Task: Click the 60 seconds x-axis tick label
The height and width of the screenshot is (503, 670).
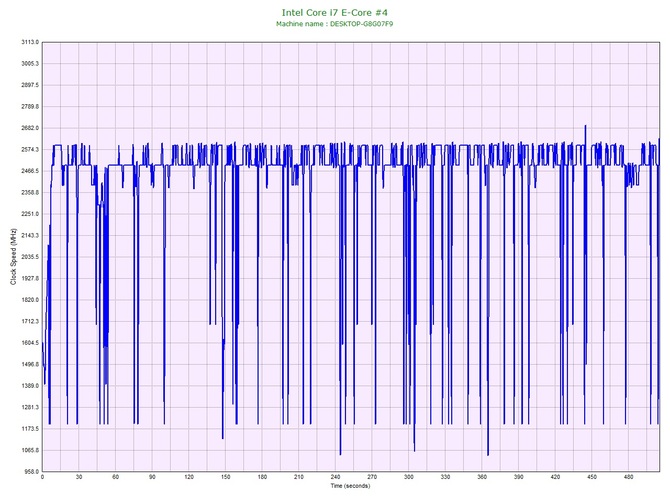Action: (115, 477)
